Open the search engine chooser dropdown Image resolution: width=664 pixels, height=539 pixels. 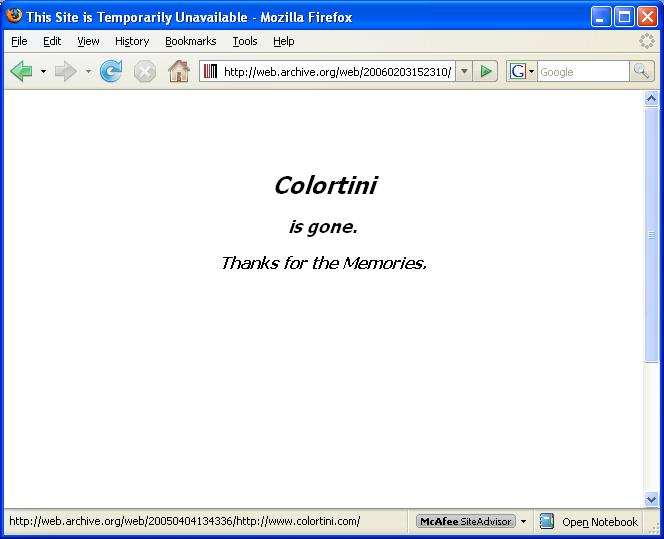tap(531, 71)
